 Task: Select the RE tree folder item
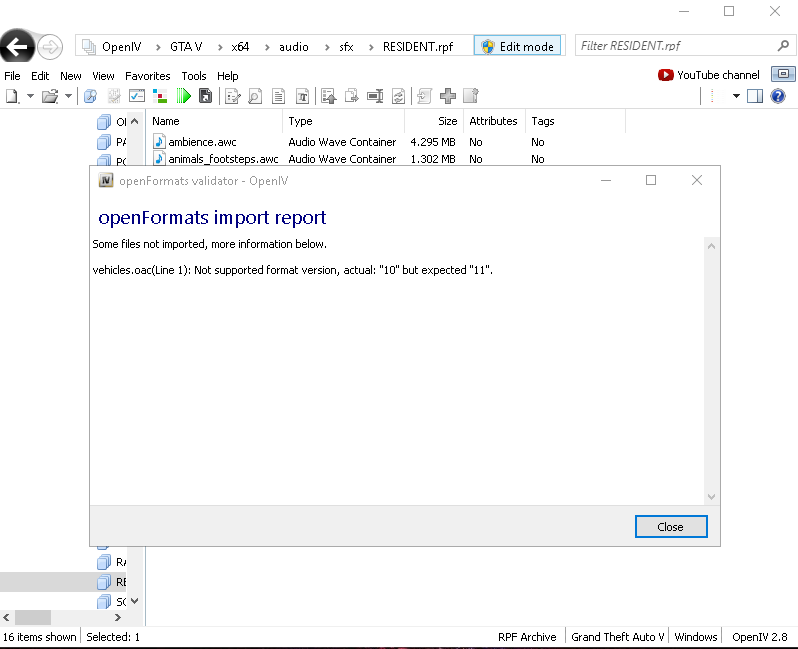pyautogui.click(x=111, y=582)
